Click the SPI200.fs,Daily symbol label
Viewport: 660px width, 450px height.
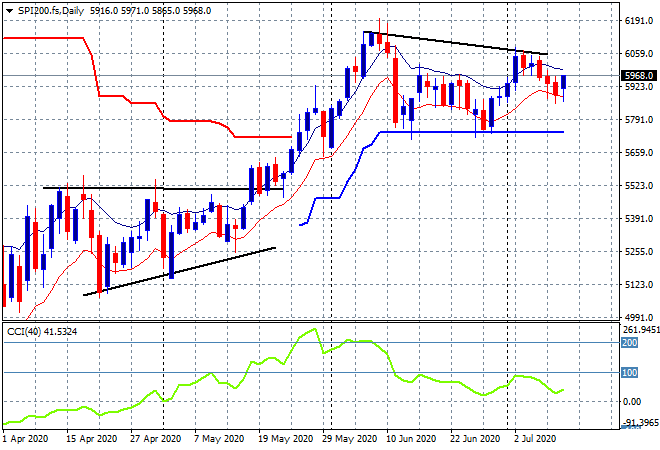click(x=51, y=11)
